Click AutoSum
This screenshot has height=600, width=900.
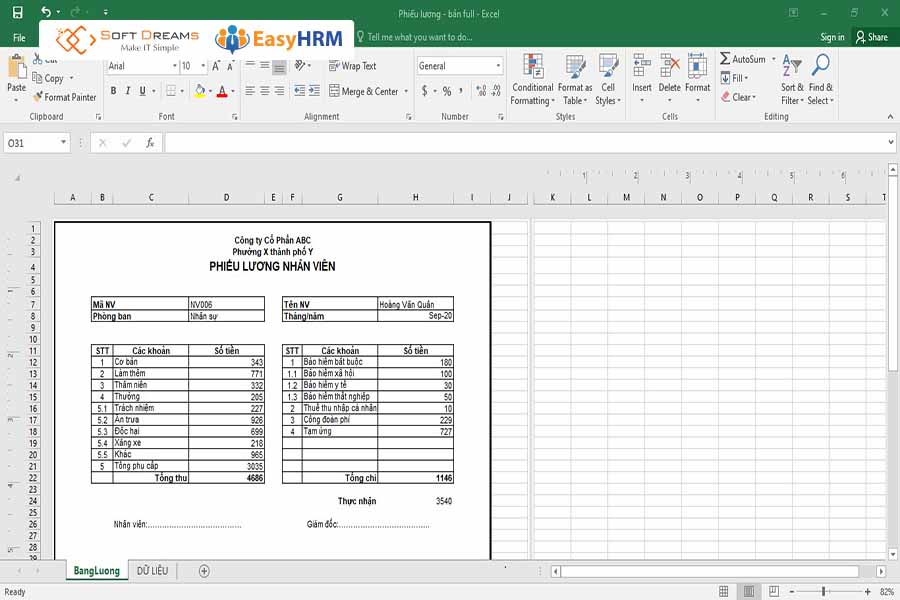pos(743,59)
